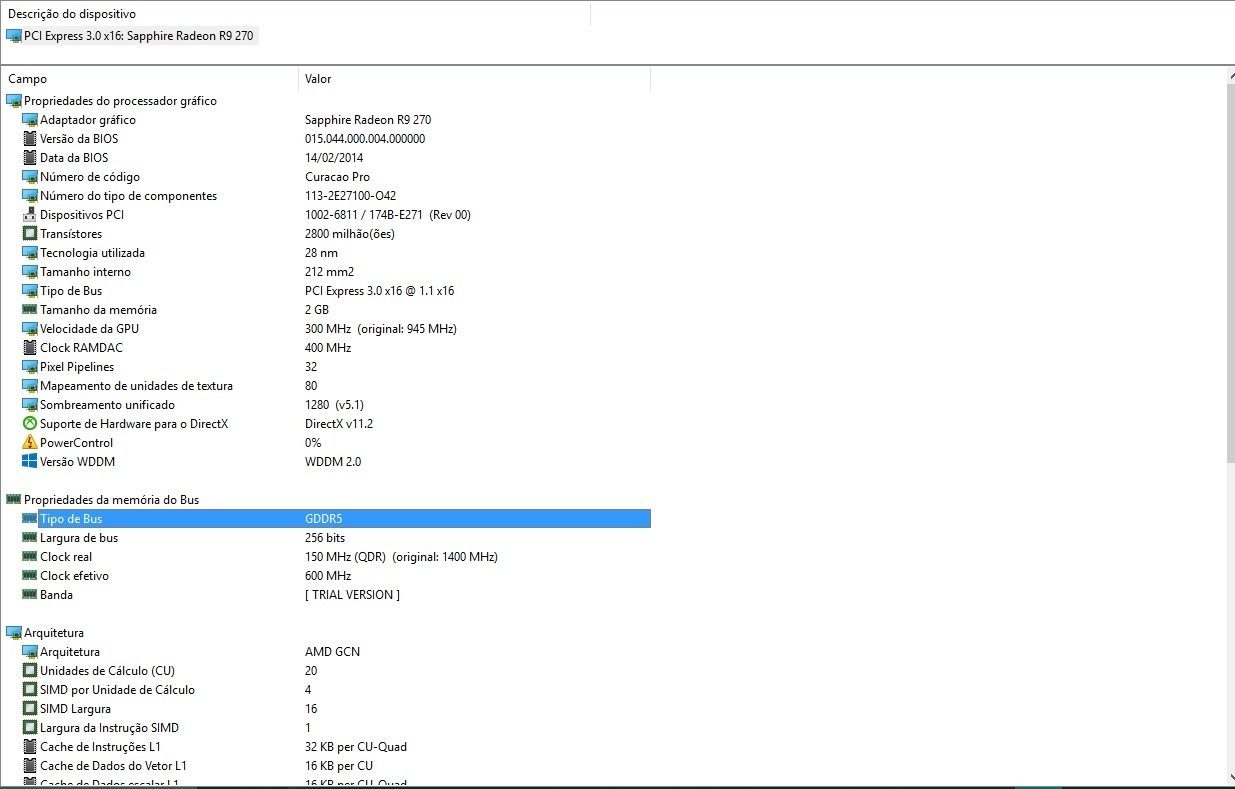Viewport: 1235px width, 789px height.
Task: Click the 1280 (v5.1) unified shader value
Action: click(334, 405)
